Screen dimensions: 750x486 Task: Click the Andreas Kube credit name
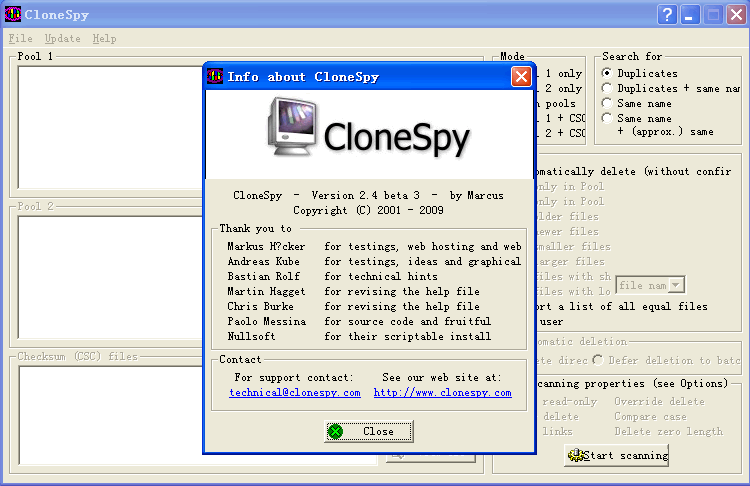click(264, 261)
